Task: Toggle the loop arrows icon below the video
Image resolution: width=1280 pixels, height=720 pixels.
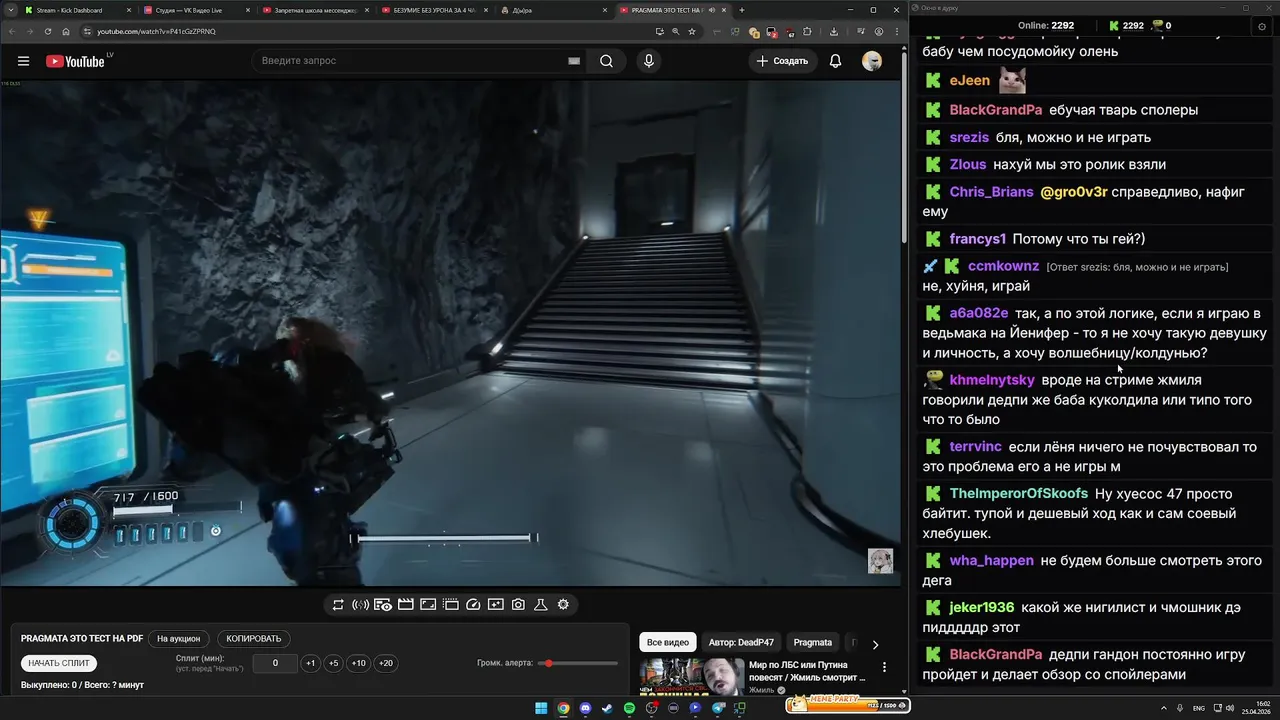Action: [x=338, y=605]
